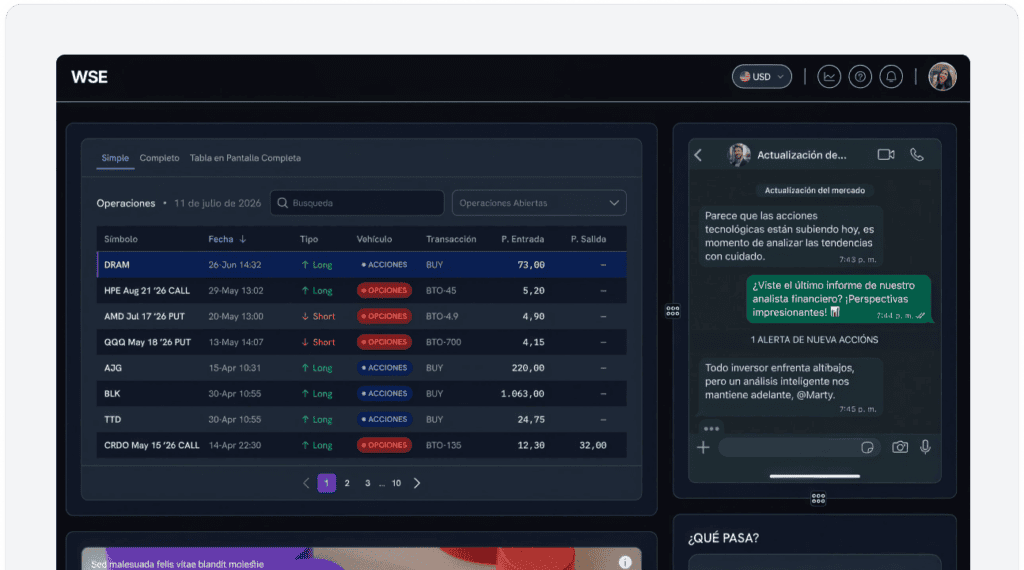Viewport: 1024px width, 570px height.
Task: Click the Vehículo column header
Action: [374, 239]
